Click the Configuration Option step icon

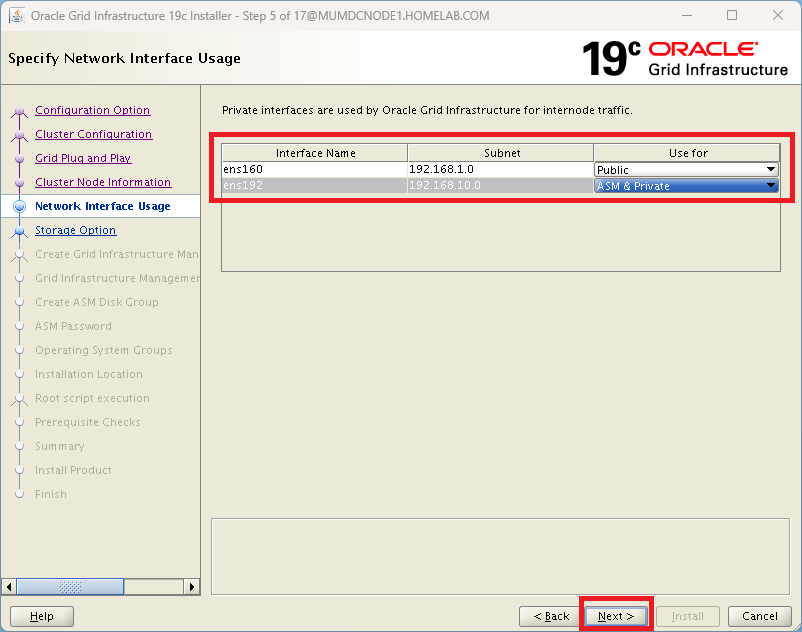[19, 111]
